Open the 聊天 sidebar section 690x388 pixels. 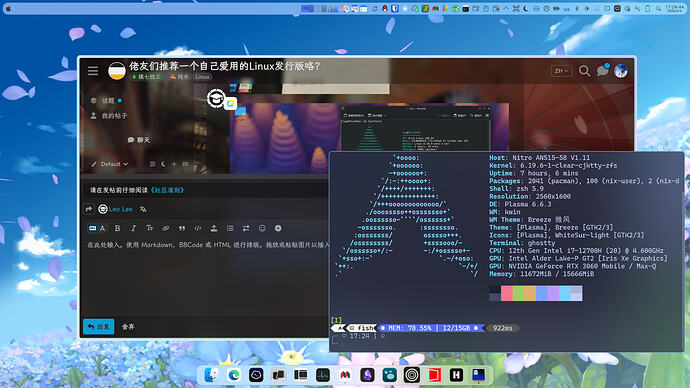tap(139, 140)
